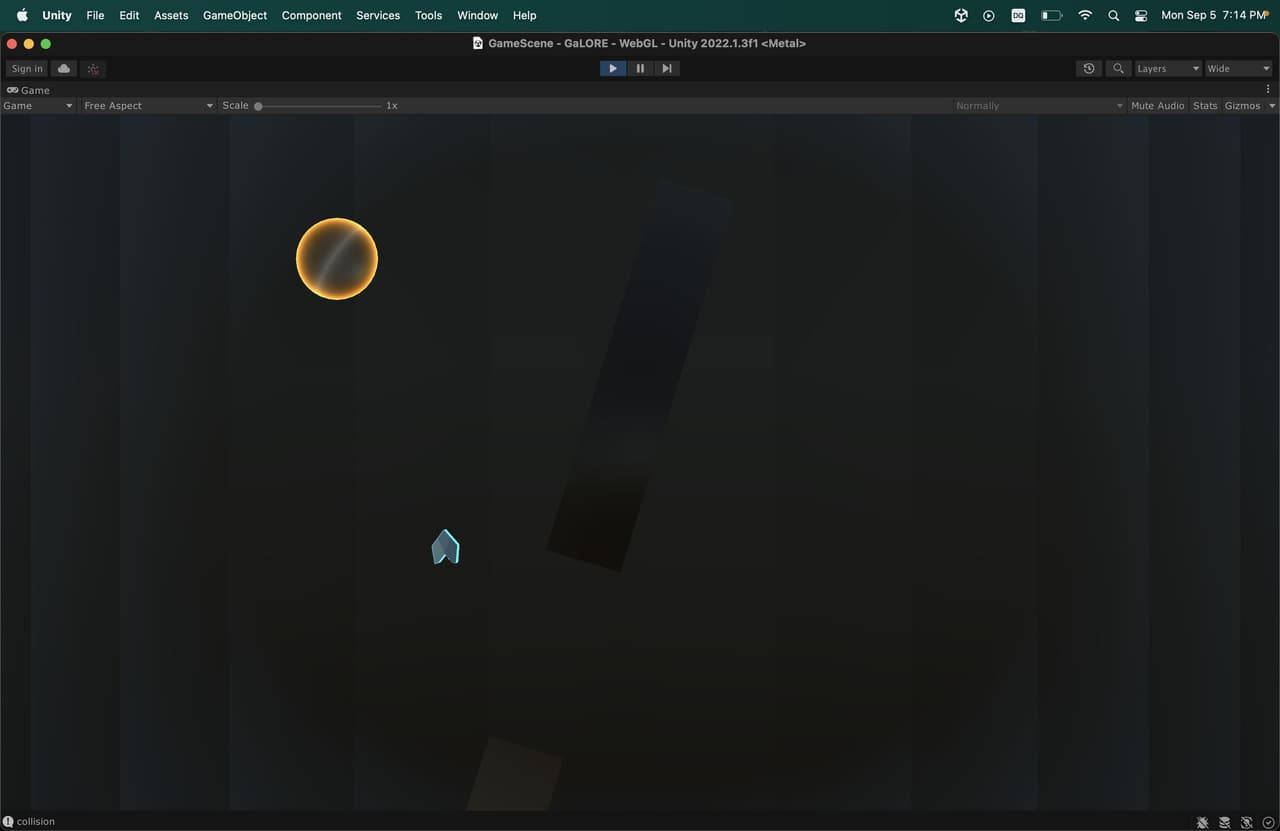
Task: Open the GameObject menu
Action: coord(235,15)
